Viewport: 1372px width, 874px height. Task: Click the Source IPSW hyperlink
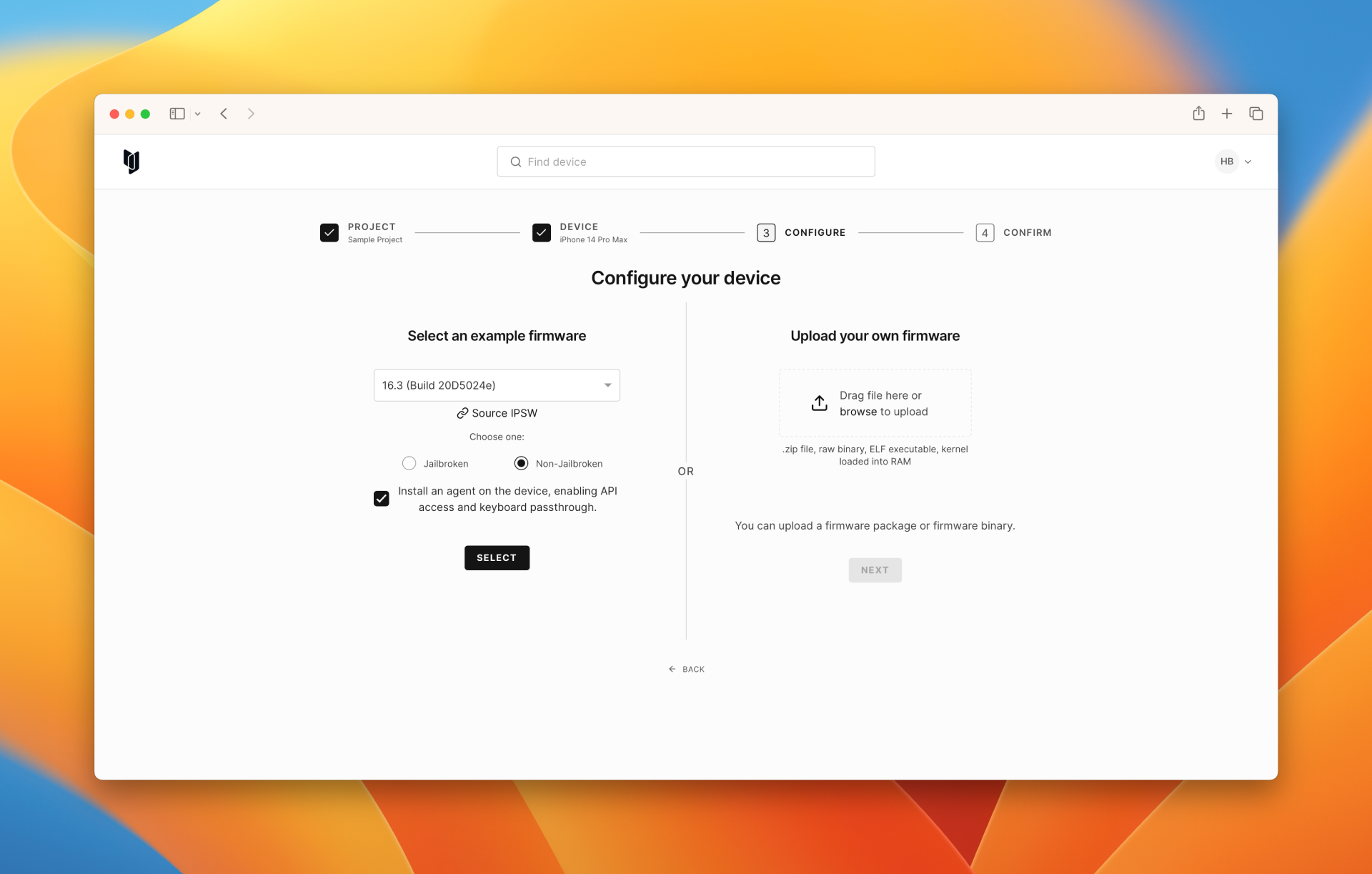497,413
